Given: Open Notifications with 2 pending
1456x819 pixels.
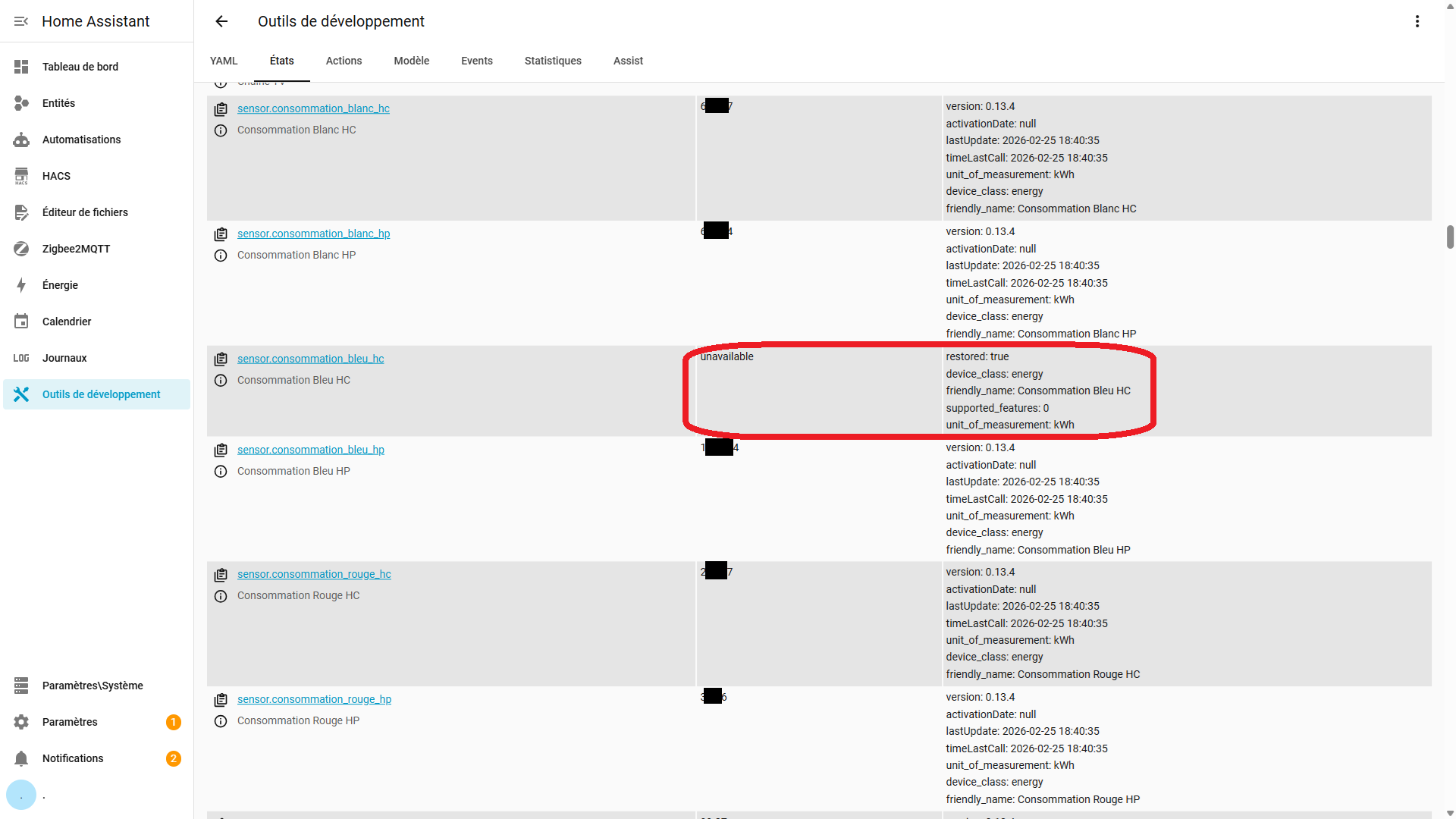Looking at the screenshot, I should click(73, 758).
